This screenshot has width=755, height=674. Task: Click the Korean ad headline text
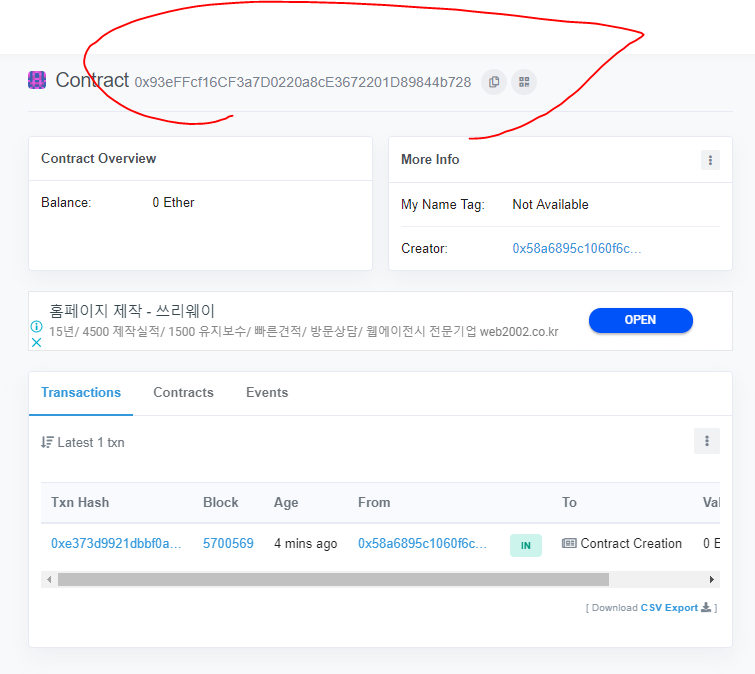(132, 311)
